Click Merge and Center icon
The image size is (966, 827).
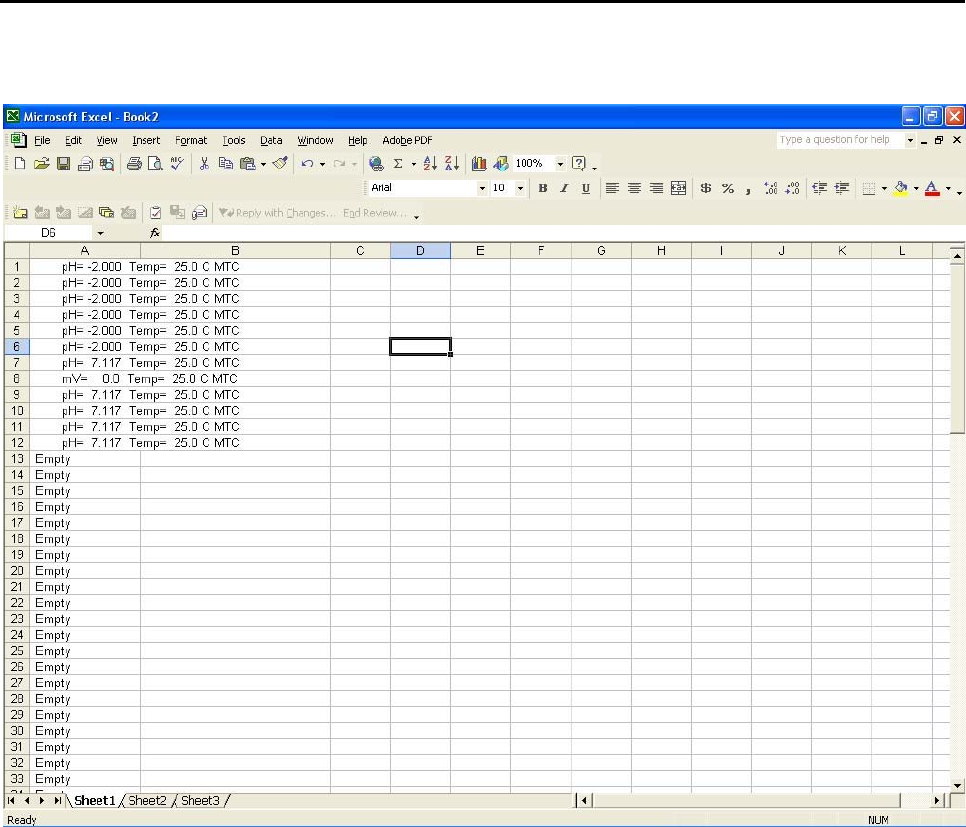[679, 188]
